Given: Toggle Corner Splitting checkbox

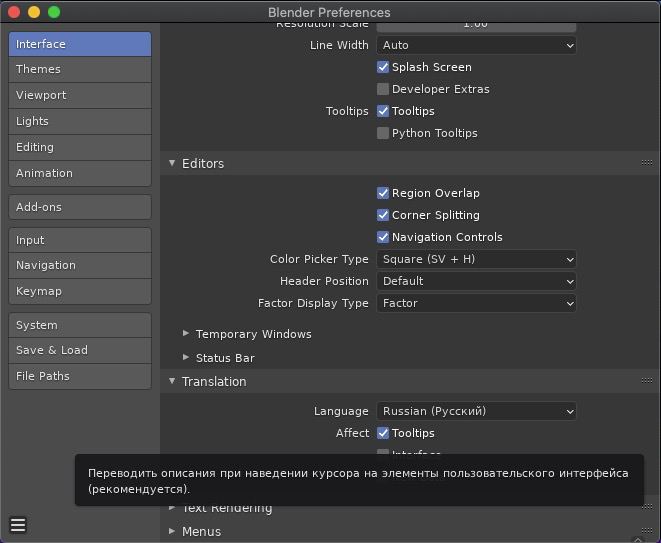Looking at the screenshot, I should [383, 215].
